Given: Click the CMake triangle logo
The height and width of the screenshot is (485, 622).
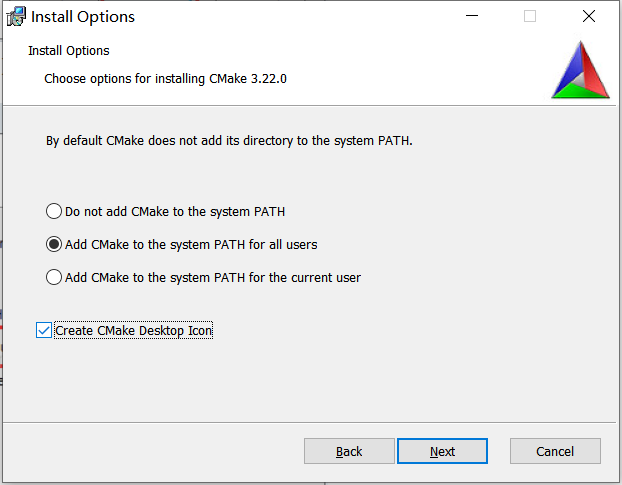Looking at the screenshot, I should point(580,69).
